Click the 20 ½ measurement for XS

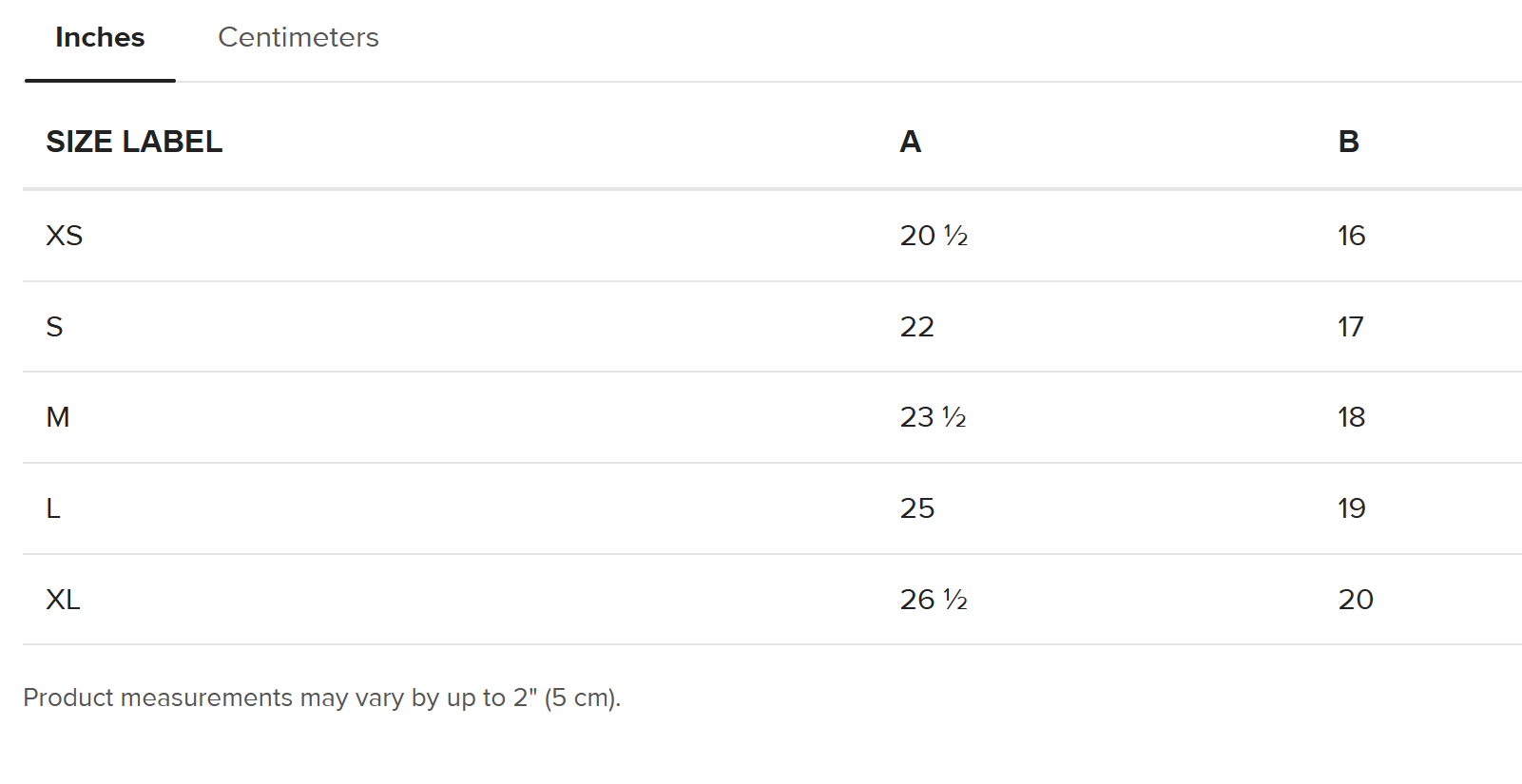pos(934,236)
